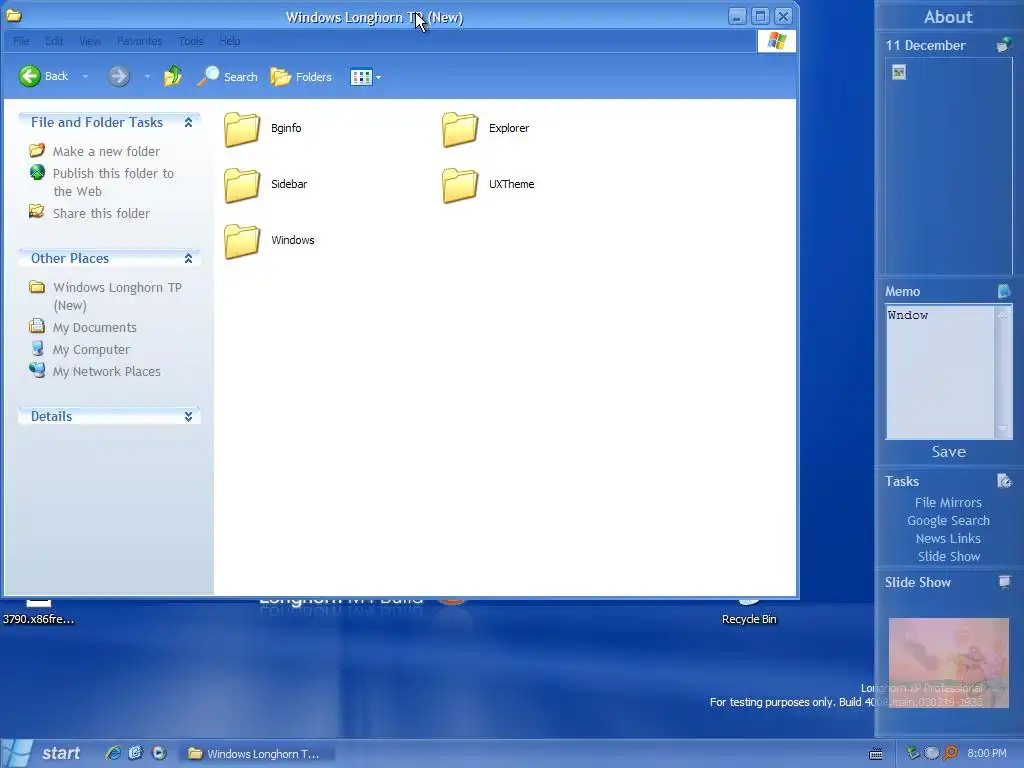
Task: Expand the Views dropdown arrow
Action: 378,78
